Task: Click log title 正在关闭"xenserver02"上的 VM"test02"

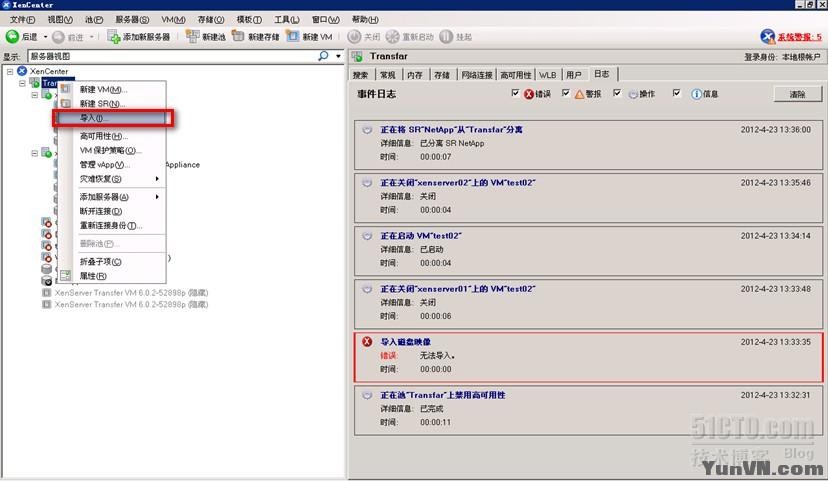Action: (x=458, y=183)
